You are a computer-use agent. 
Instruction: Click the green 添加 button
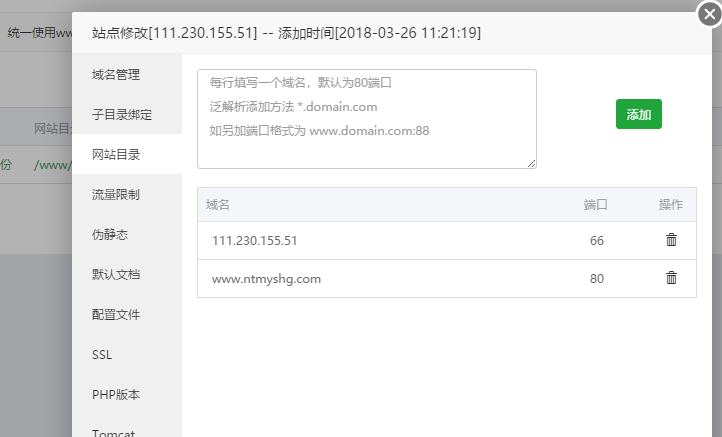639,114
